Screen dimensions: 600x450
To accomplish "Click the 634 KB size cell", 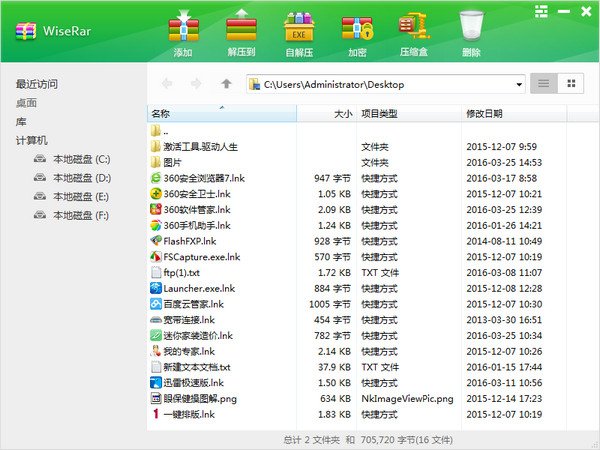I will tap(336, 399).
